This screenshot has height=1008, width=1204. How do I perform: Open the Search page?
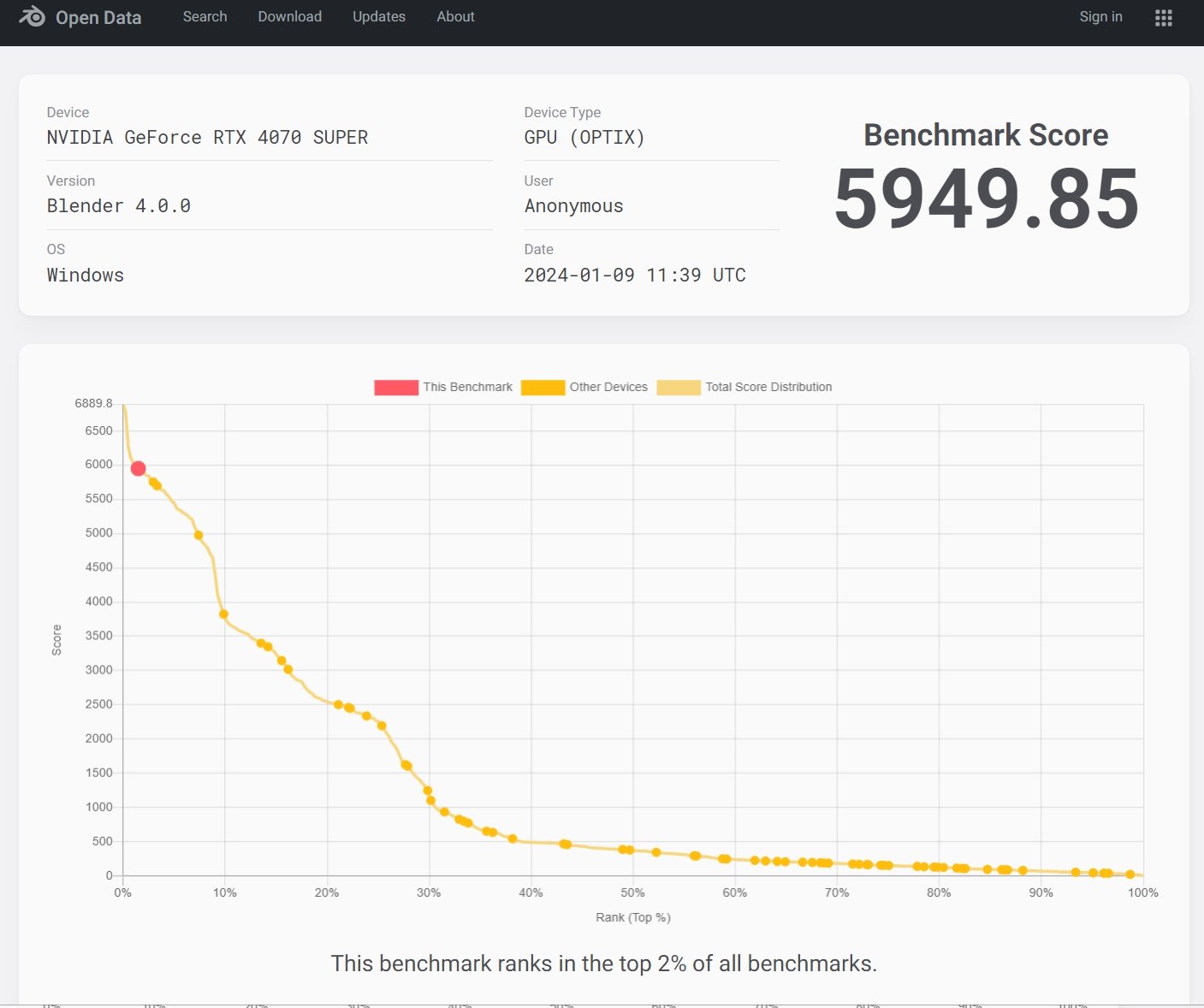click(x=205, y=16)
